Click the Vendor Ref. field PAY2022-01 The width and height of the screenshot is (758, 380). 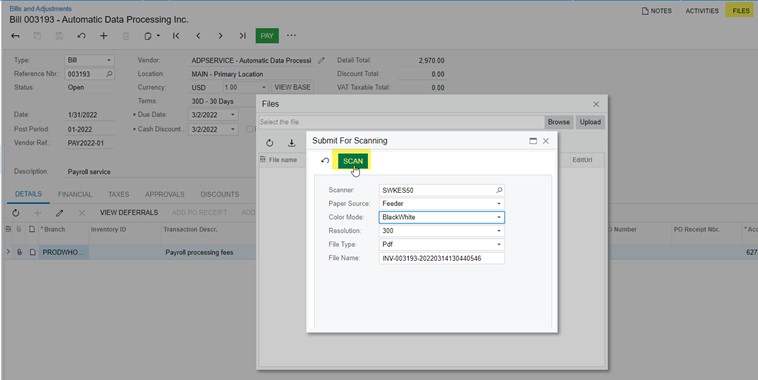(x=90, y=143)
